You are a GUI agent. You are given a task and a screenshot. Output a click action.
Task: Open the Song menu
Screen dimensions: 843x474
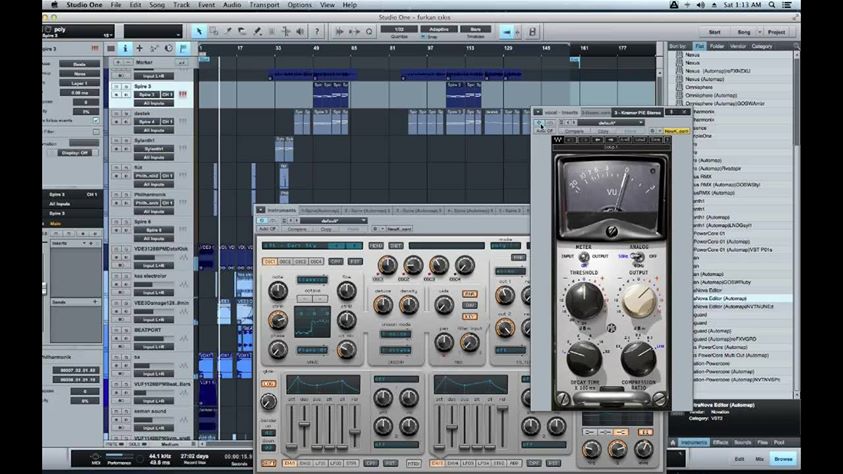(x=157, y=5)
